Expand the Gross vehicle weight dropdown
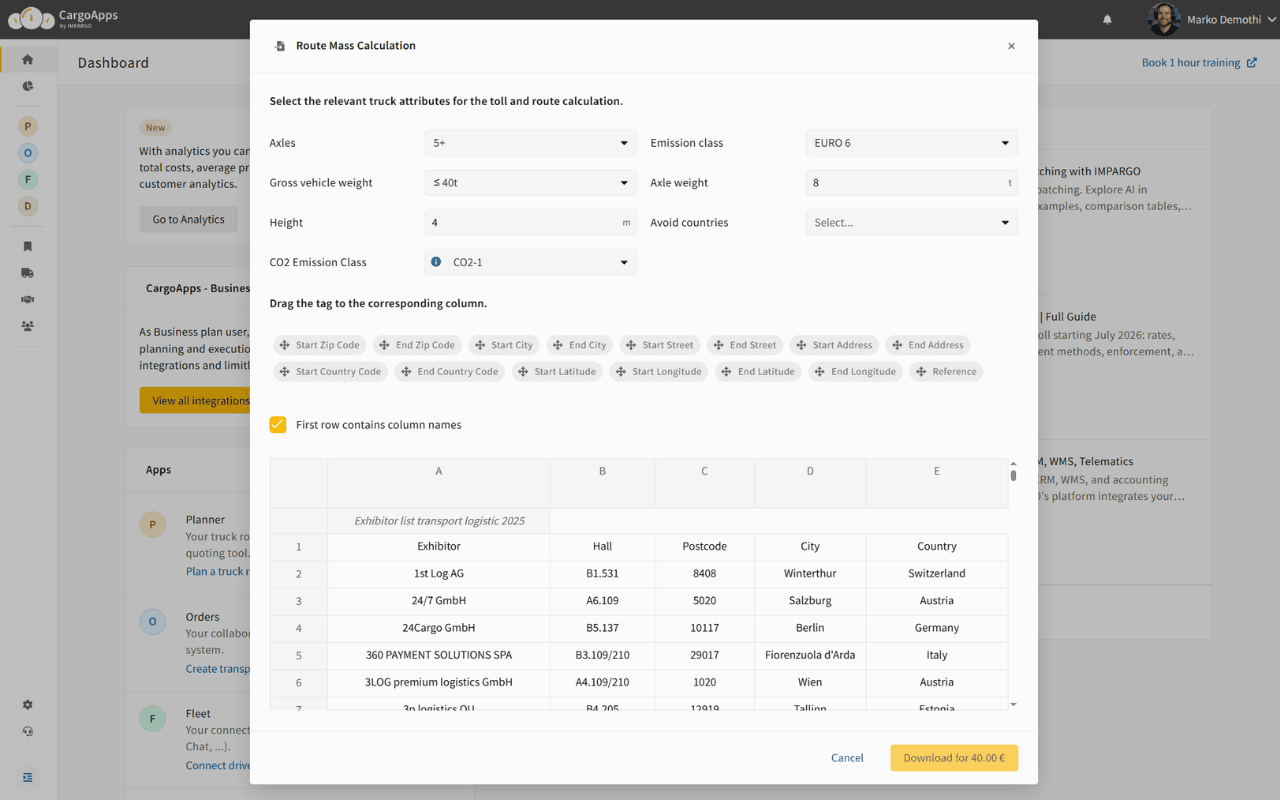 pyautogui.click(x=530, y=183)
